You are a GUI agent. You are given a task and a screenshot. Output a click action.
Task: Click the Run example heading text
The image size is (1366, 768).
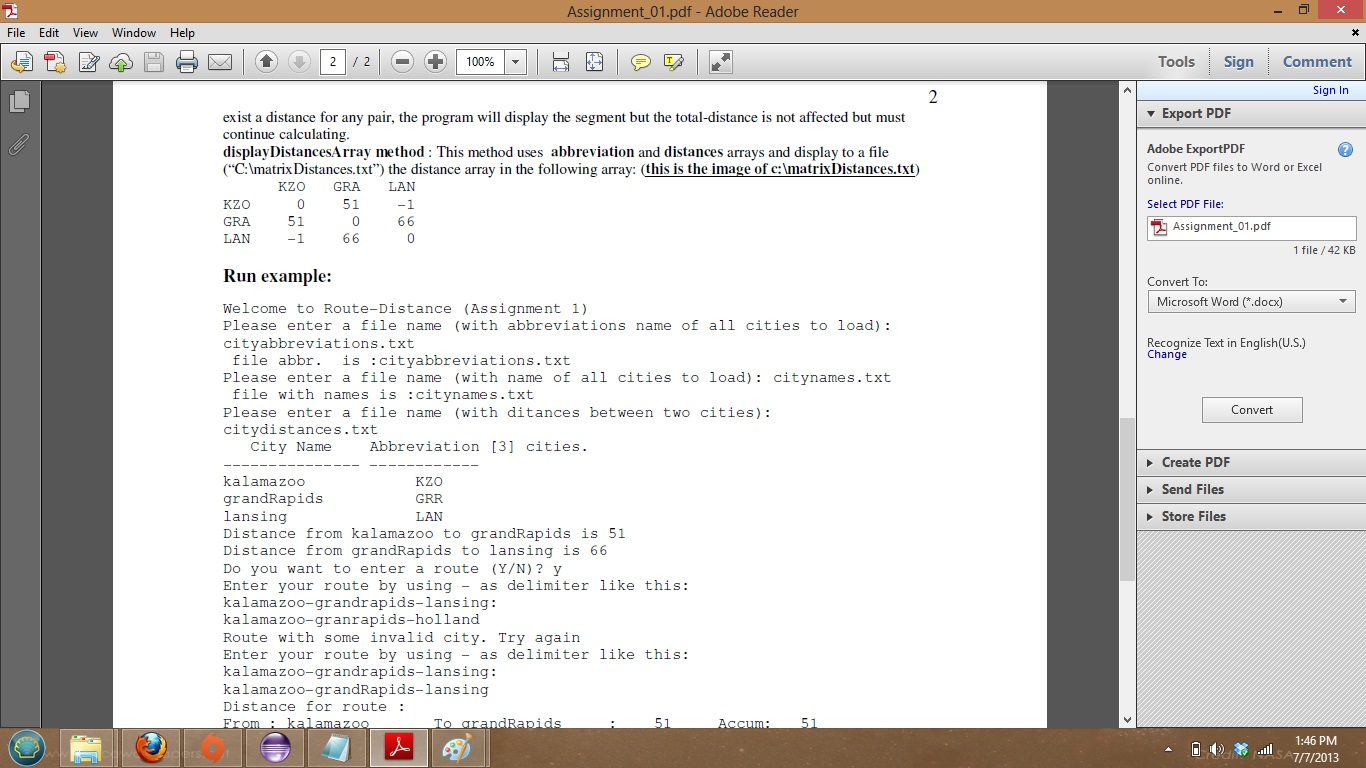coord(277,276)
